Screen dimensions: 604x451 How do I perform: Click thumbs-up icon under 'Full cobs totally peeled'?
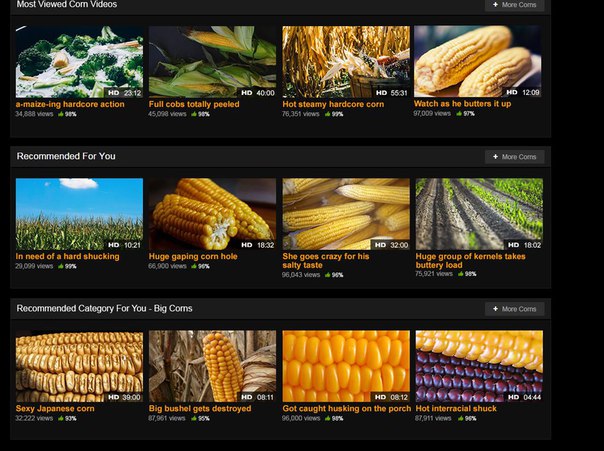[194, 114]
